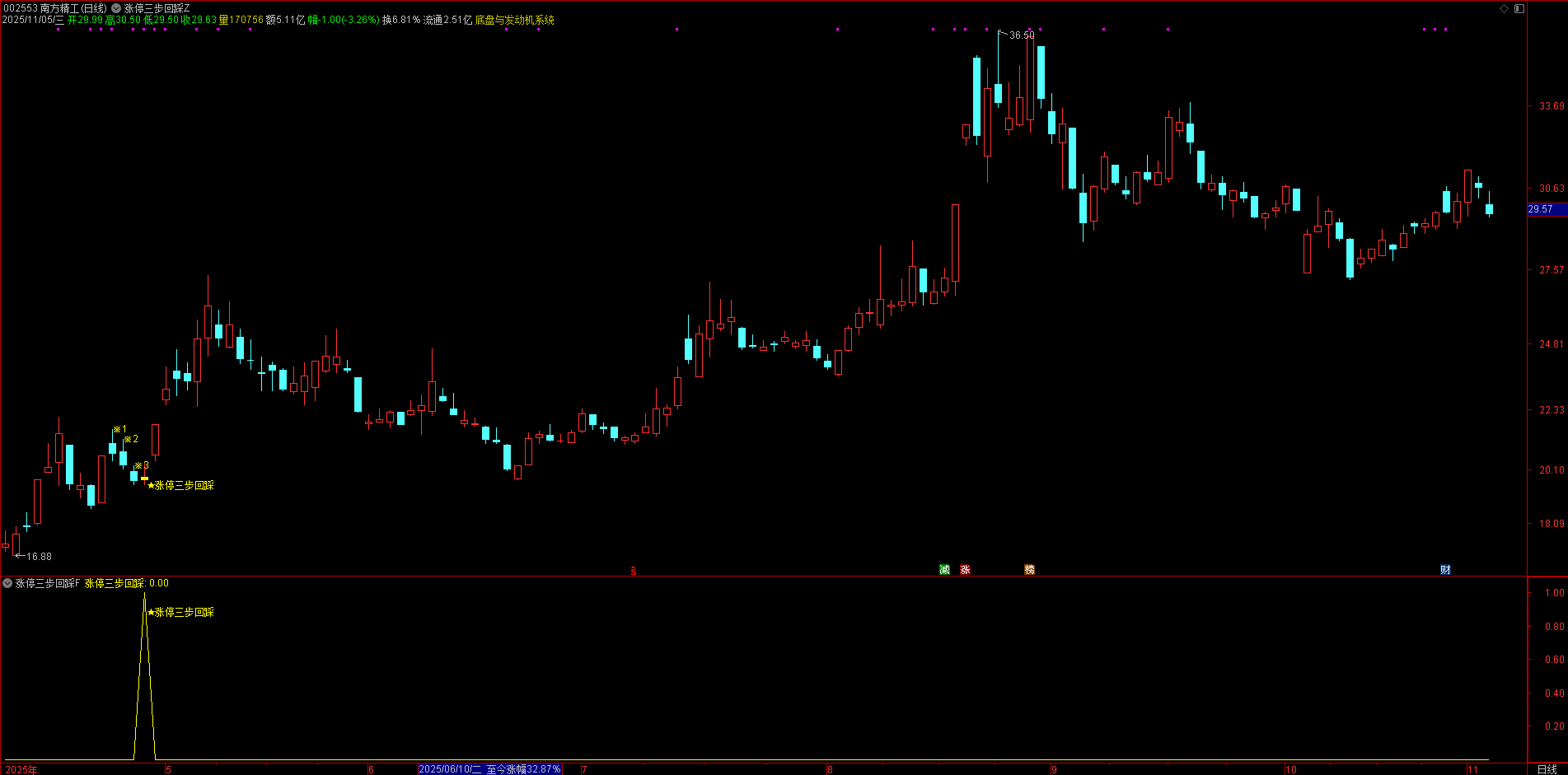Click the 29.57 current price tag
This screenshot has height=775, width=1568.
(1541, 209)
